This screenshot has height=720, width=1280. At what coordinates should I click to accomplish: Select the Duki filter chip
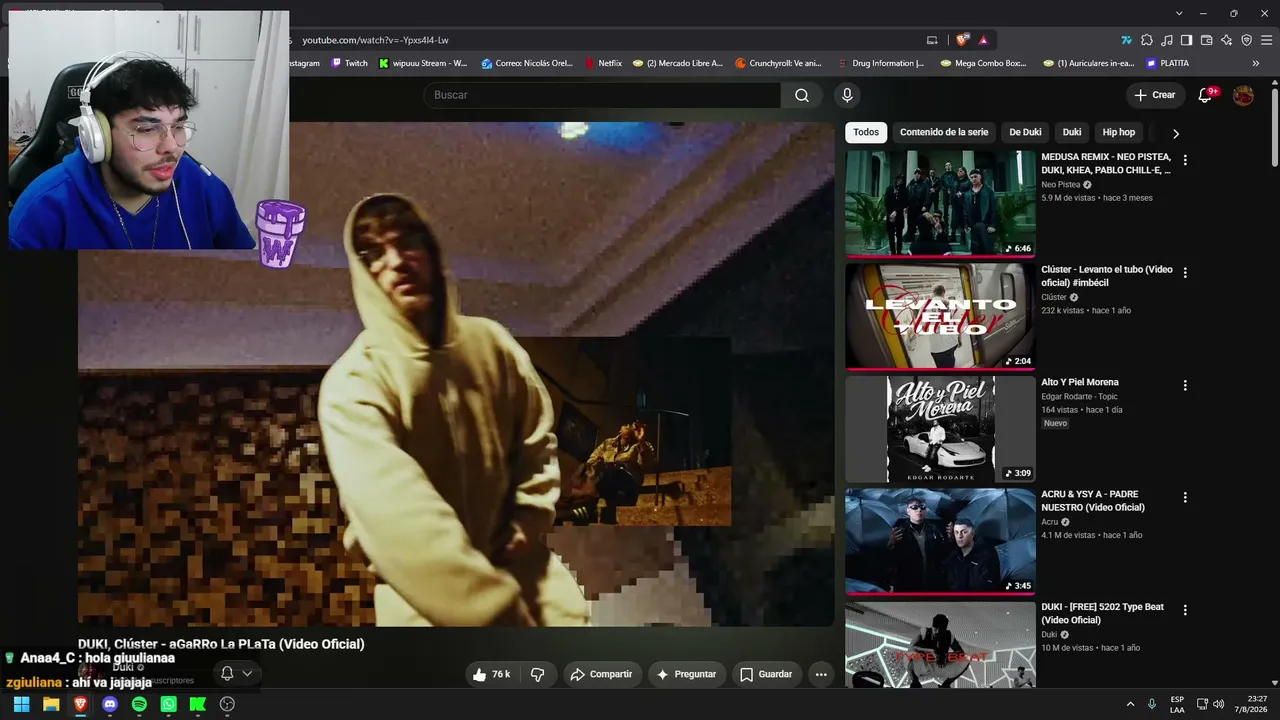1072,132
